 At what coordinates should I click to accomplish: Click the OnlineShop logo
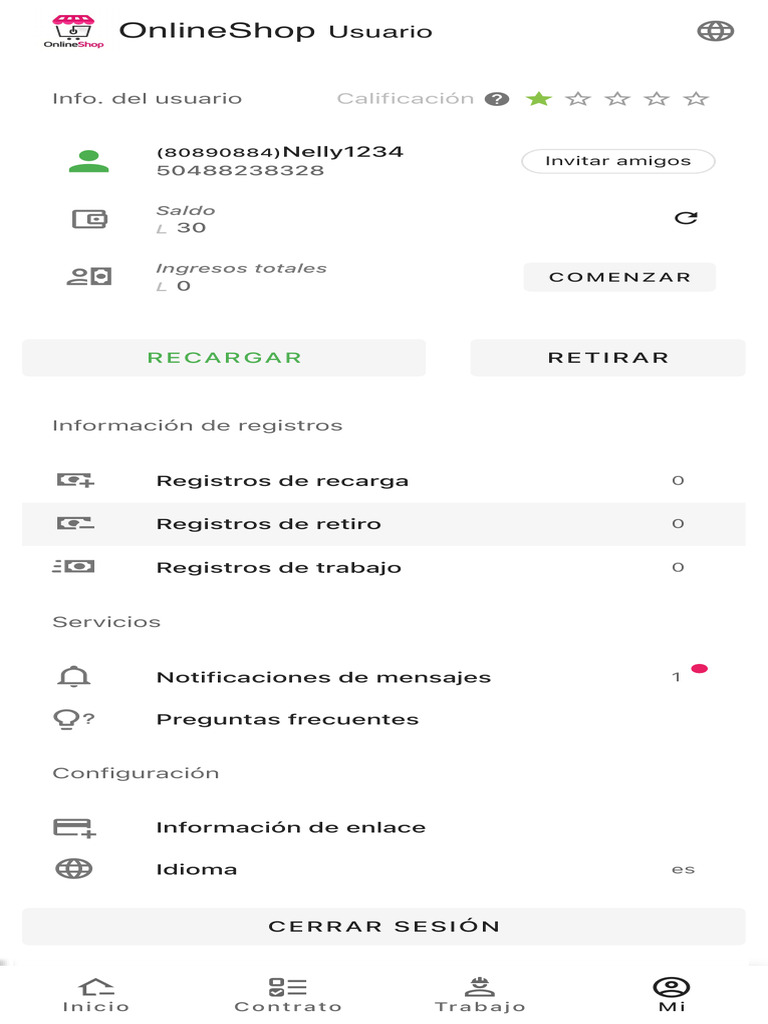pyautogui.click(x=73, y=31)
